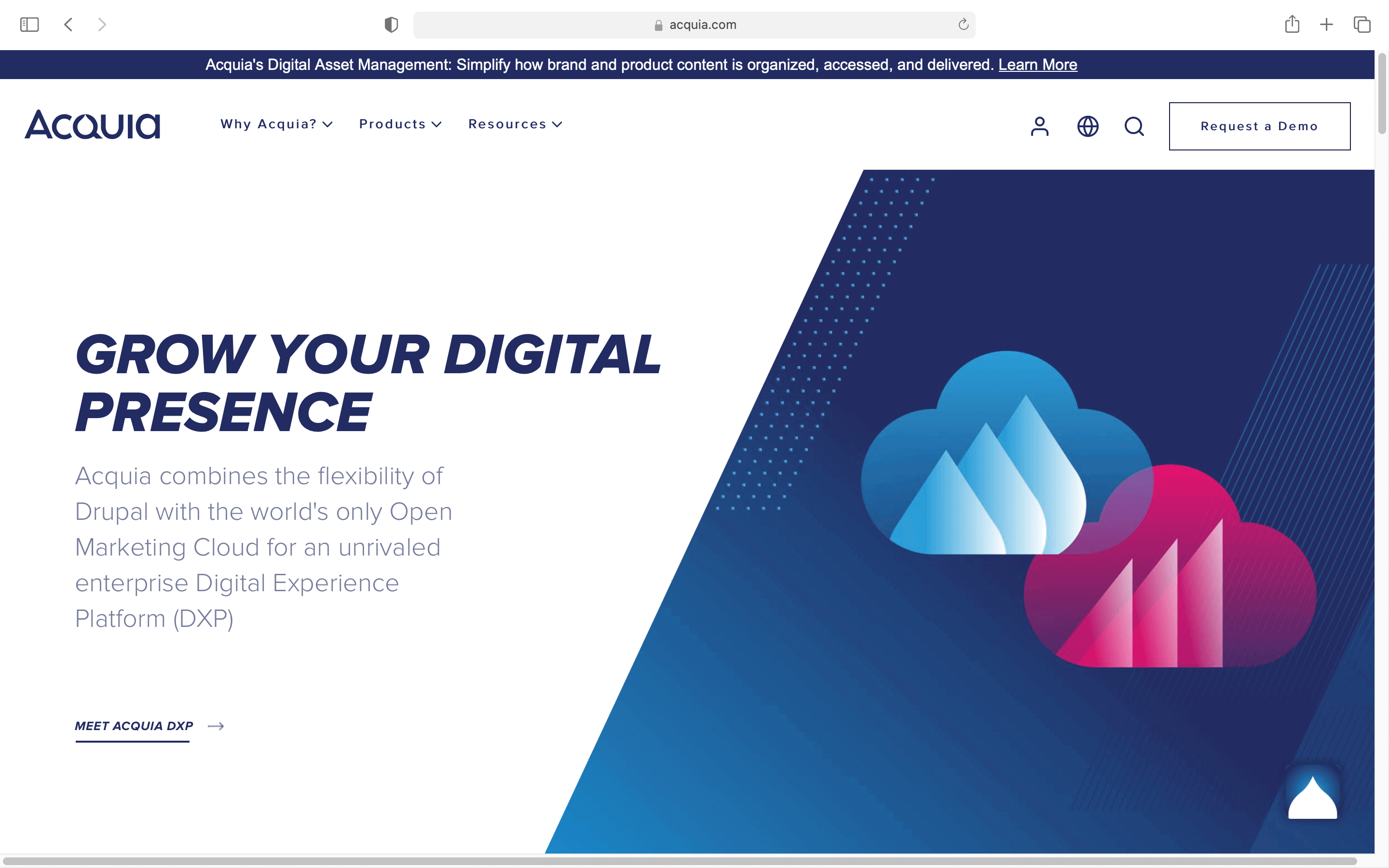Go back to the previous page
The height and width of the screenshot is (868, 1389).
click(x=68, y=25)
